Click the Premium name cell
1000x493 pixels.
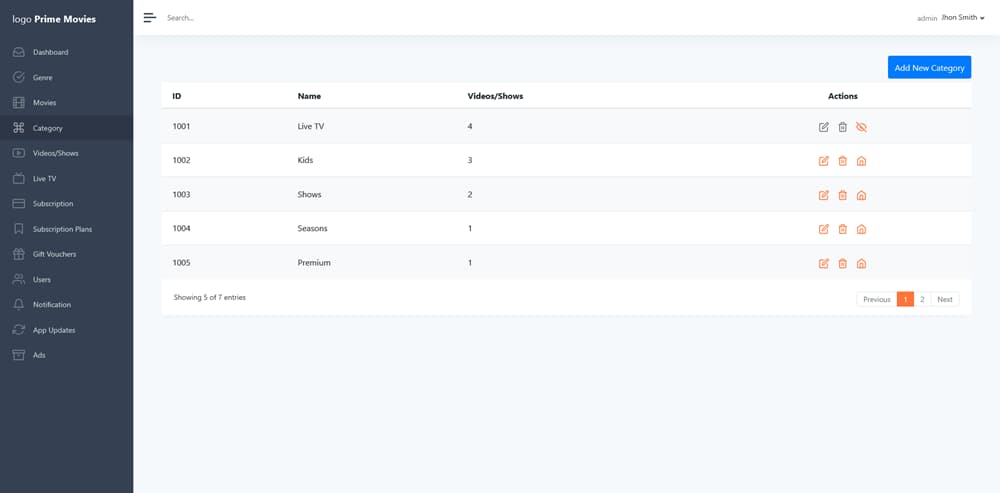pyautogui.click(x=314, y=263)
